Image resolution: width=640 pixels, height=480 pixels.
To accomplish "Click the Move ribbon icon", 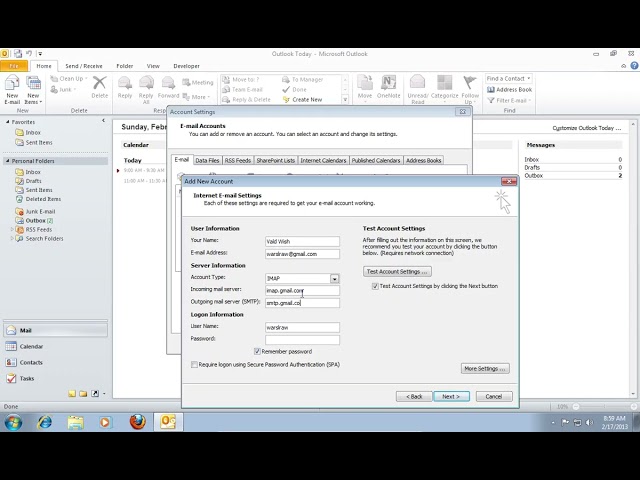I will point(365,87).
